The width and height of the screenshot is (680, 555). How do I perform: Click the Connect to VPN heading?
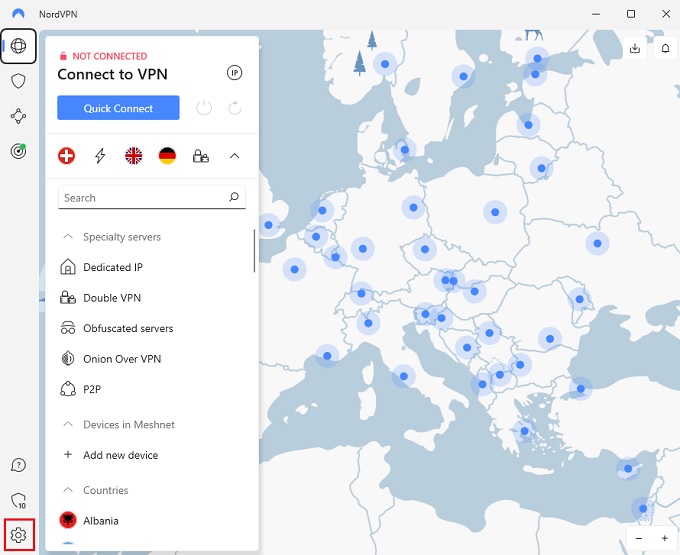tap(112, 74)
